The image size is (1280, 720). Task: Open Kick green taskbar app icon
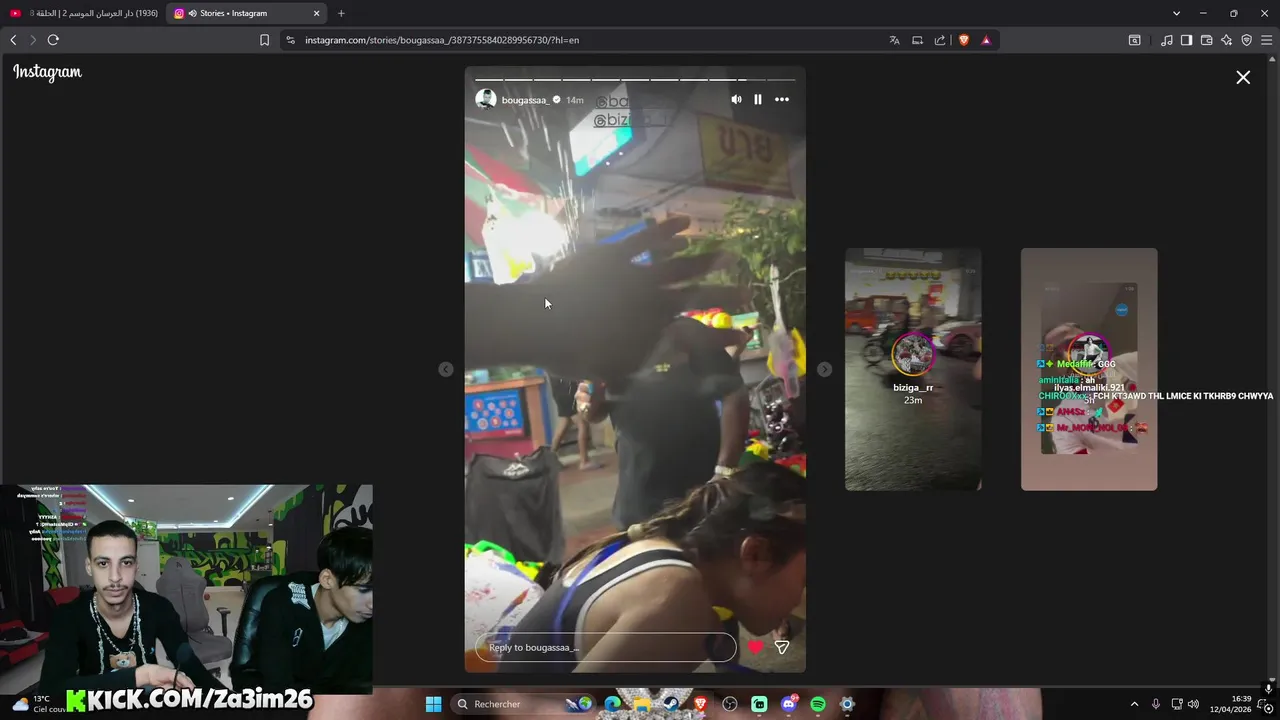pyautogui.click(x=759, y=704)
